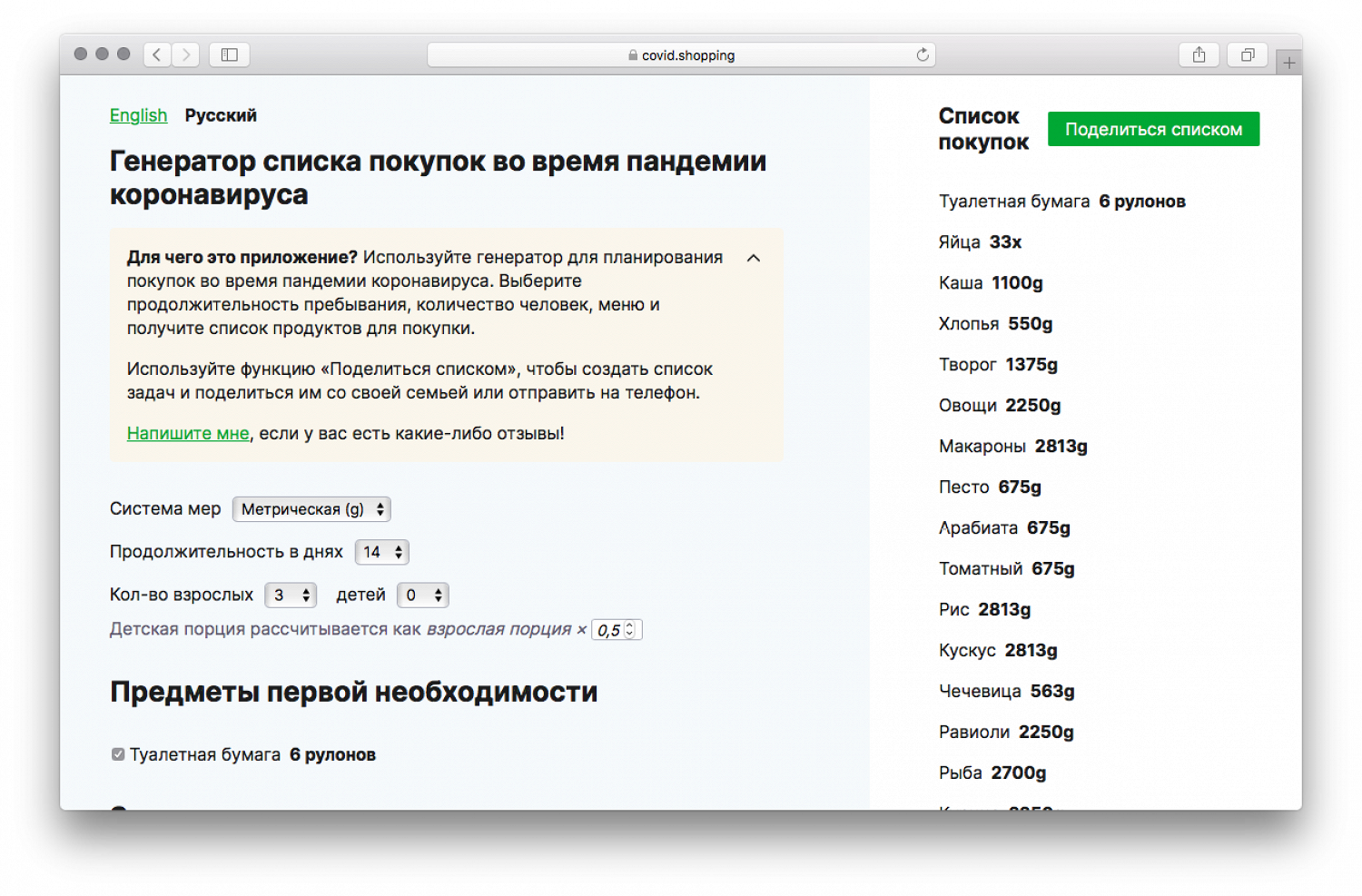The width and height of the screenshot is (1362, 896).
Task: Click the 'Поделиться списком' button
Action: 1153,129
